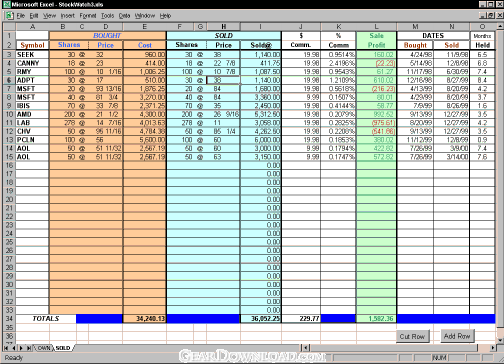The image size is (504, 364).
Task: Select the SOLD sheet tab
Action: 63,348
